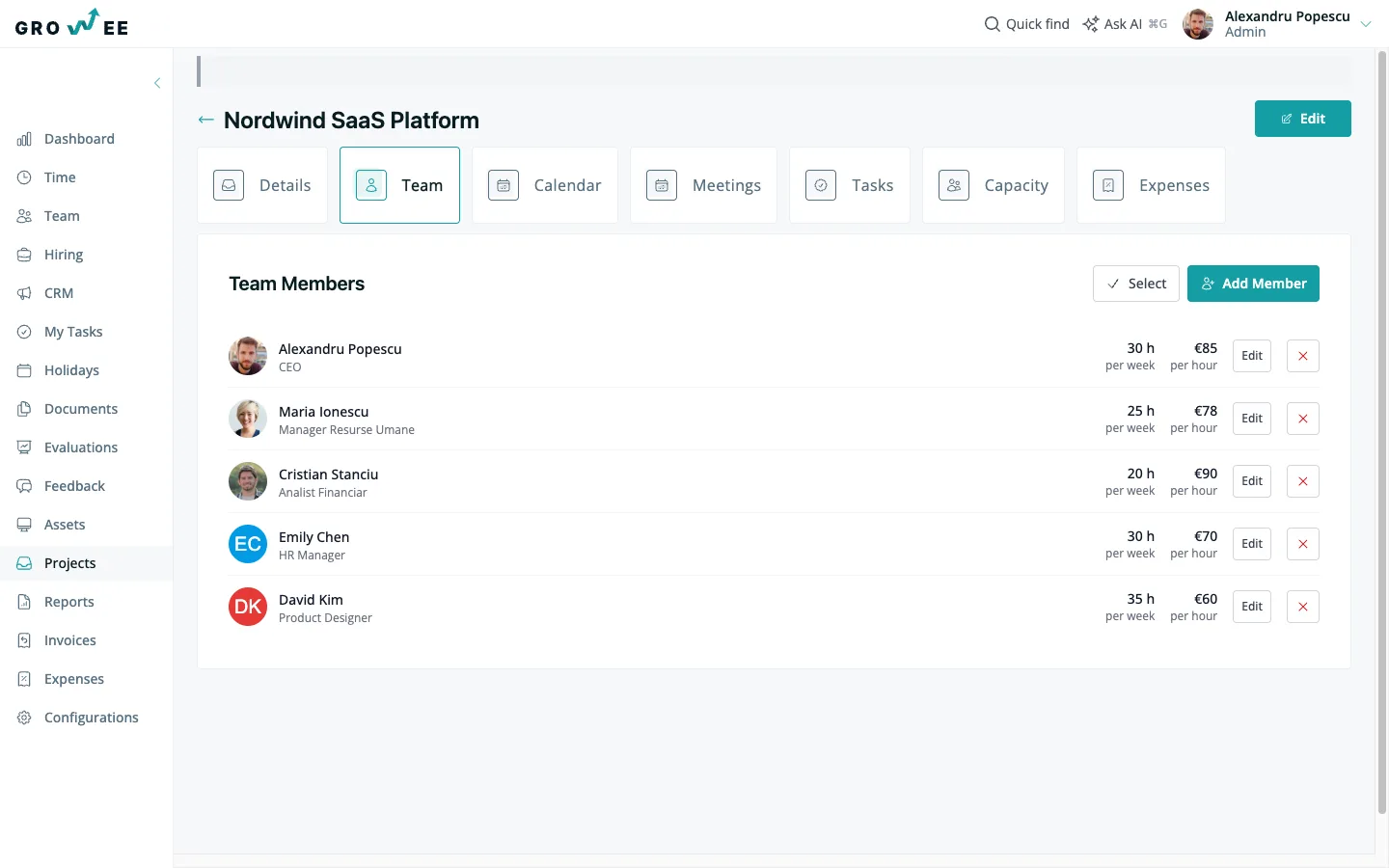Edit Emily Chen's team entry

1252,544
